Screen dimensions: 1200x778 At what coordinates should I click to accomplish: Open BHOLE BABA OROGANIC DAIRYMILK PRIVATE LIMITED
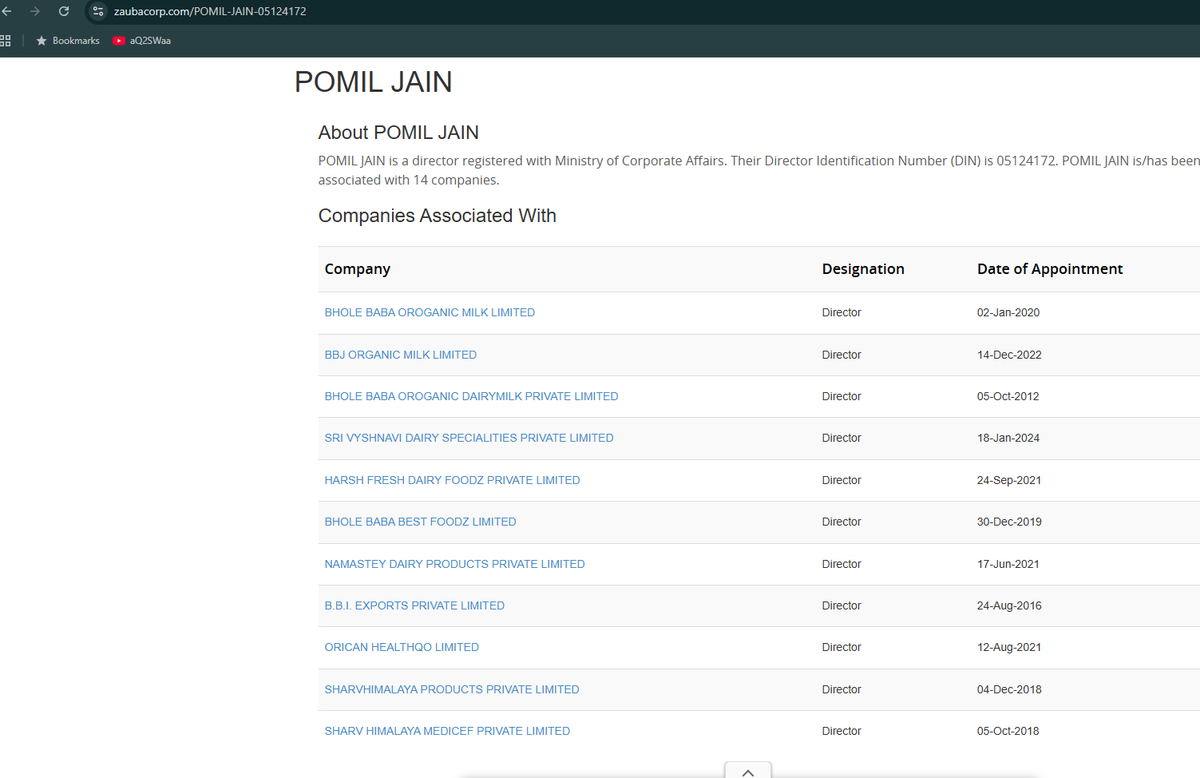click(471, 397)
